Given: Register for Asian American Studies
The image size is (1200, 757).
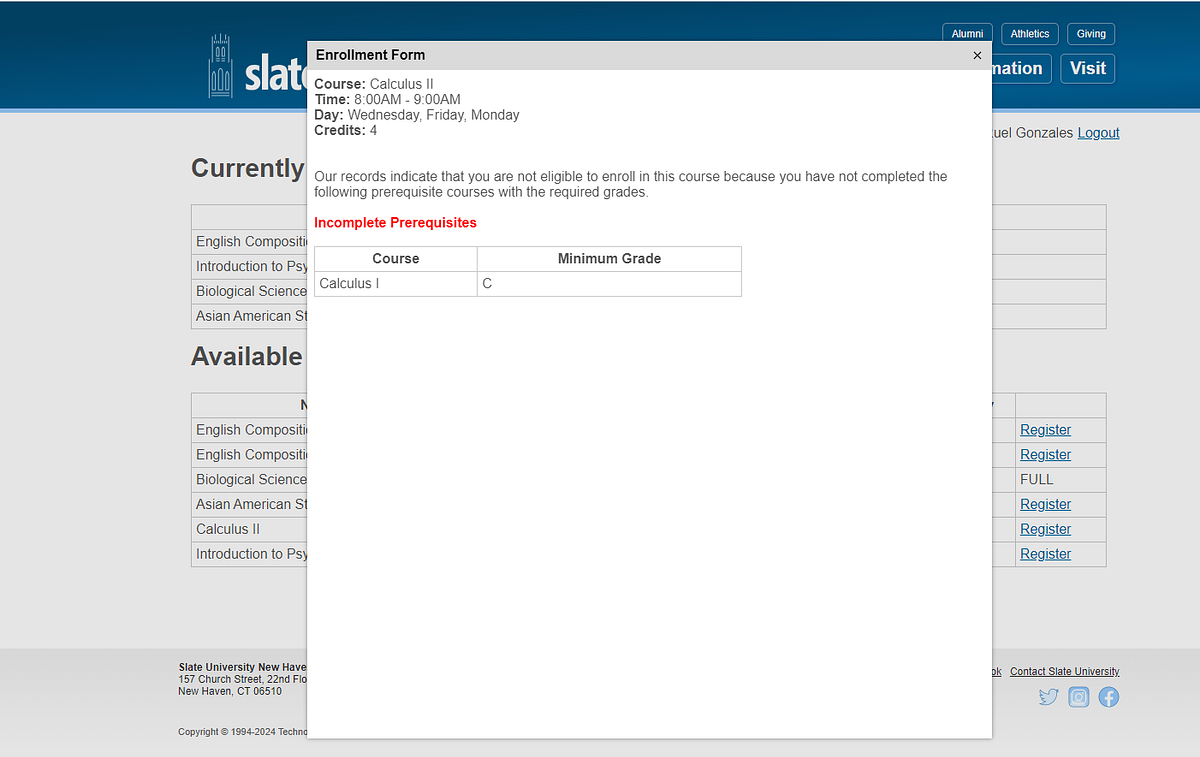Looking at the screenshot, I should [1045, 504].
